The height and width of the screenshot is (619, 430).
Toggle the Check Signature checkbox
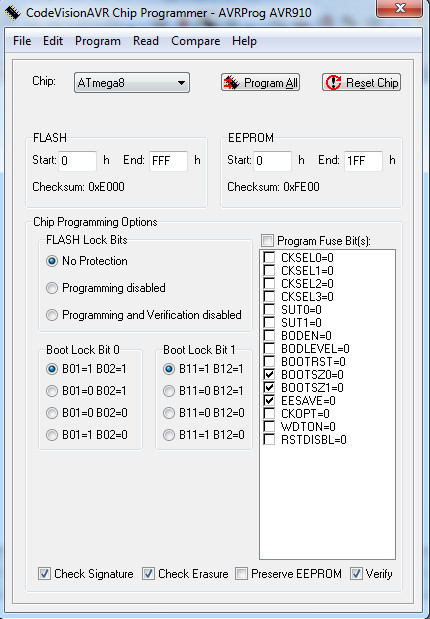[44, 574]
